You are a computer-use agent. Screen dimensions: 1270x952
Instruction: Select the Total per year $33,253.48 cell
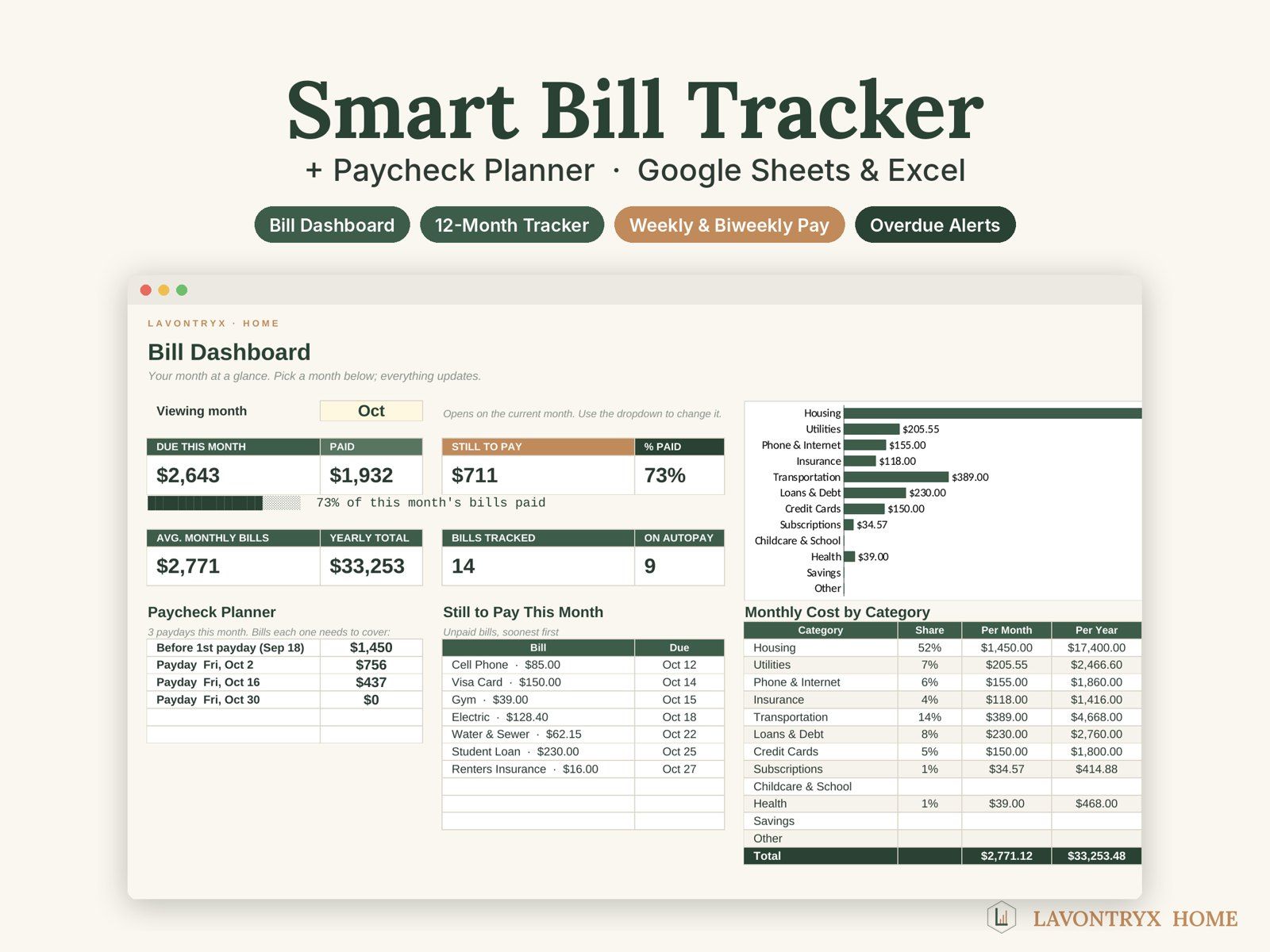[1096, 856]
